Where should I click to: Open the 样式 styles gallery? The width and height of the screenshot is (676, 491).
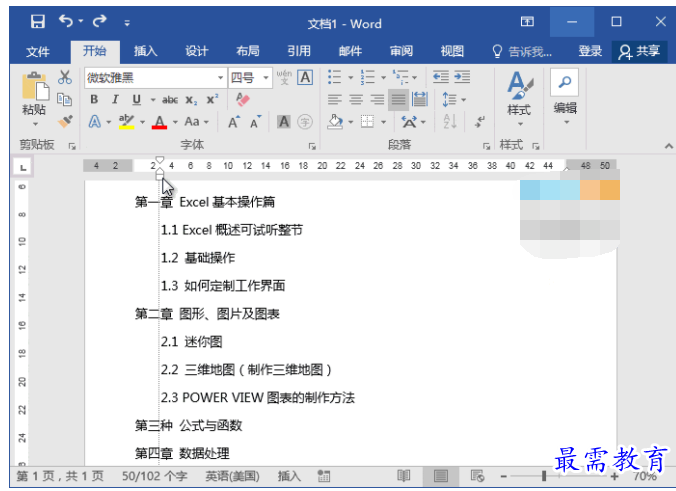pyautogui.click(x=520, y=99)
